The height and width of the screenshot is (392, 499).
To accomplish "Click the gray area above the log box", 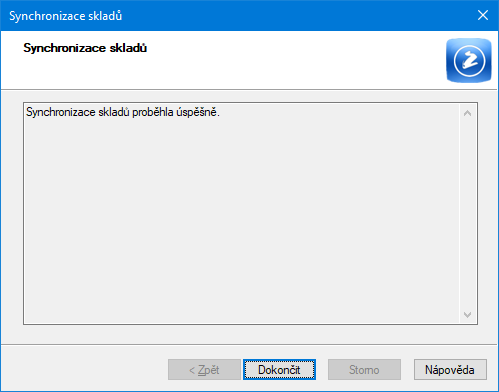I will pos(249,96).
